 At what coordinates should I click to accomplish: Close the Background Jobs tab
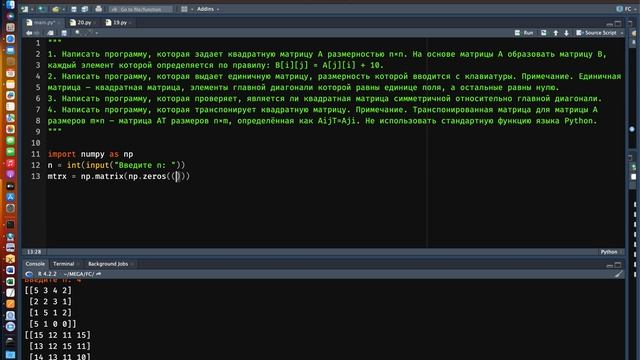[x=133, y=264]
